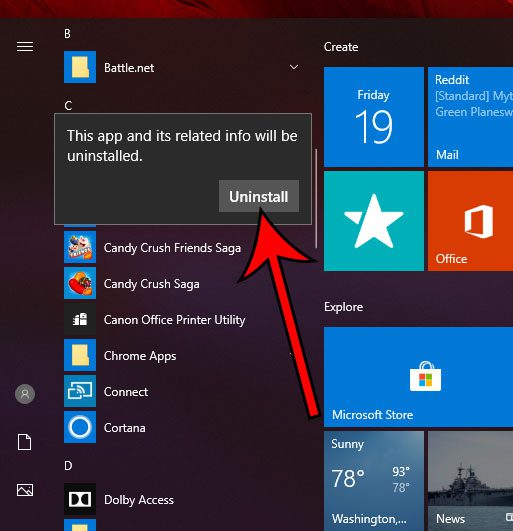513x531 pixels.
Task: Open the Microsoft Store tile
Action: 419,377
